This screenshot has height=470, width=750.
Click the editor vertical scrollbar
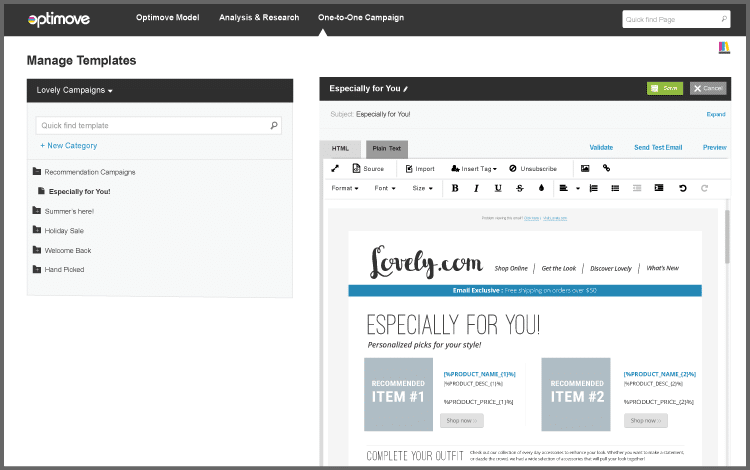coord(728,237)
